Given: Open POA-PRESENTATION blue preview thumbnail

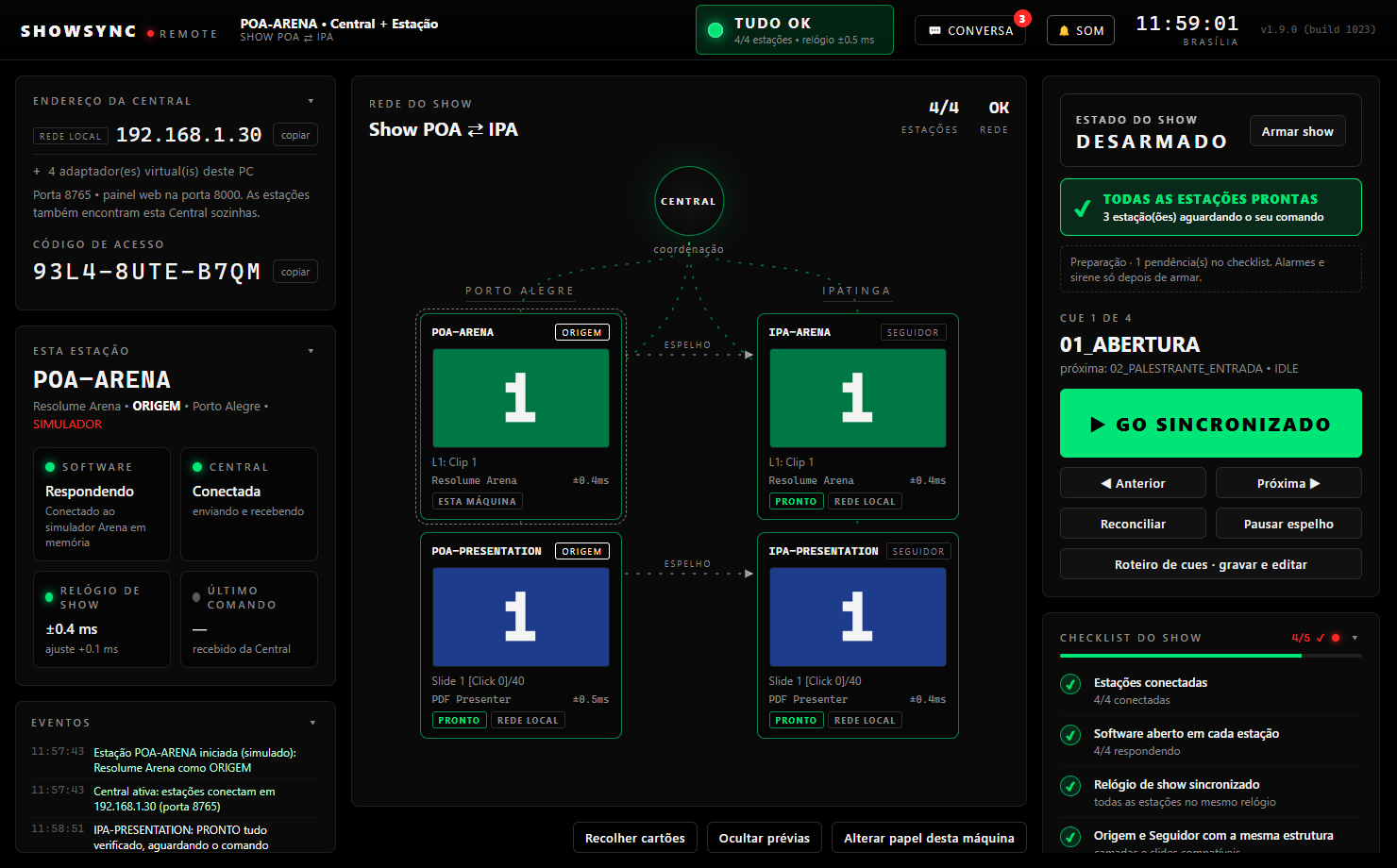Looking at the screenshot, I should tap(521, 617).
